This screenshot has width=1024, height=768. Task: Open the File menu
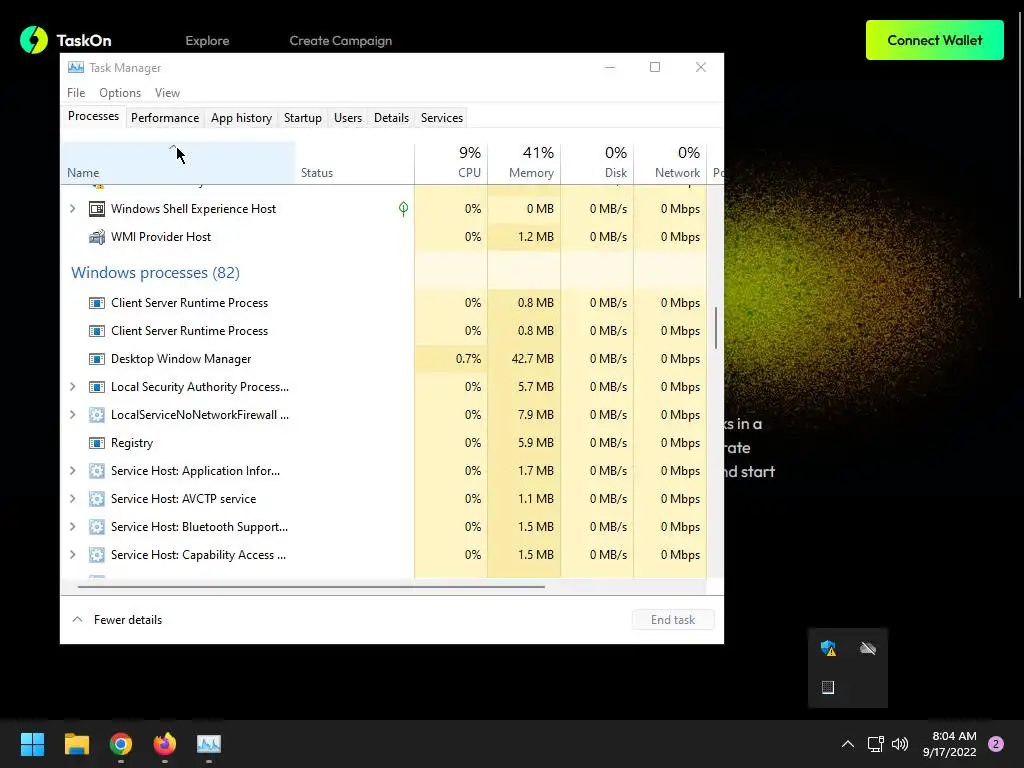tap(76, 93)
